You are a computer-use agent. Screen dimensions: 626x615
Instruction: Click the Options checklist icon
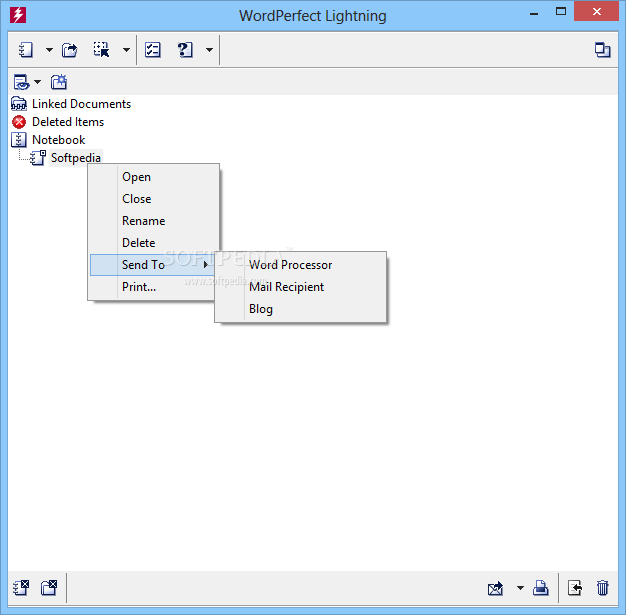pos(153,50)
